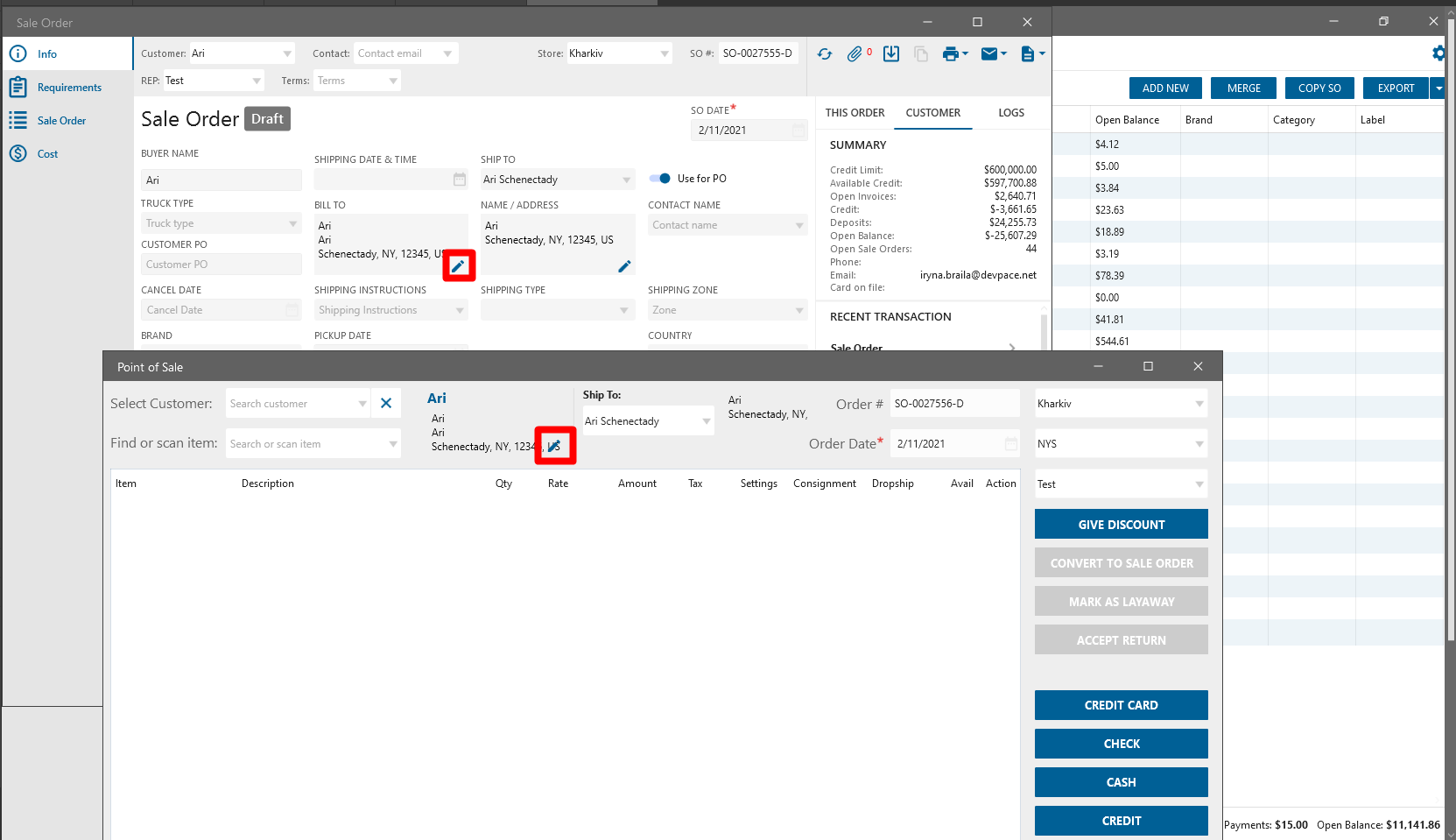Click the Order # field in Point of Sale
The image size is (1456, 840).
[955, 404]
